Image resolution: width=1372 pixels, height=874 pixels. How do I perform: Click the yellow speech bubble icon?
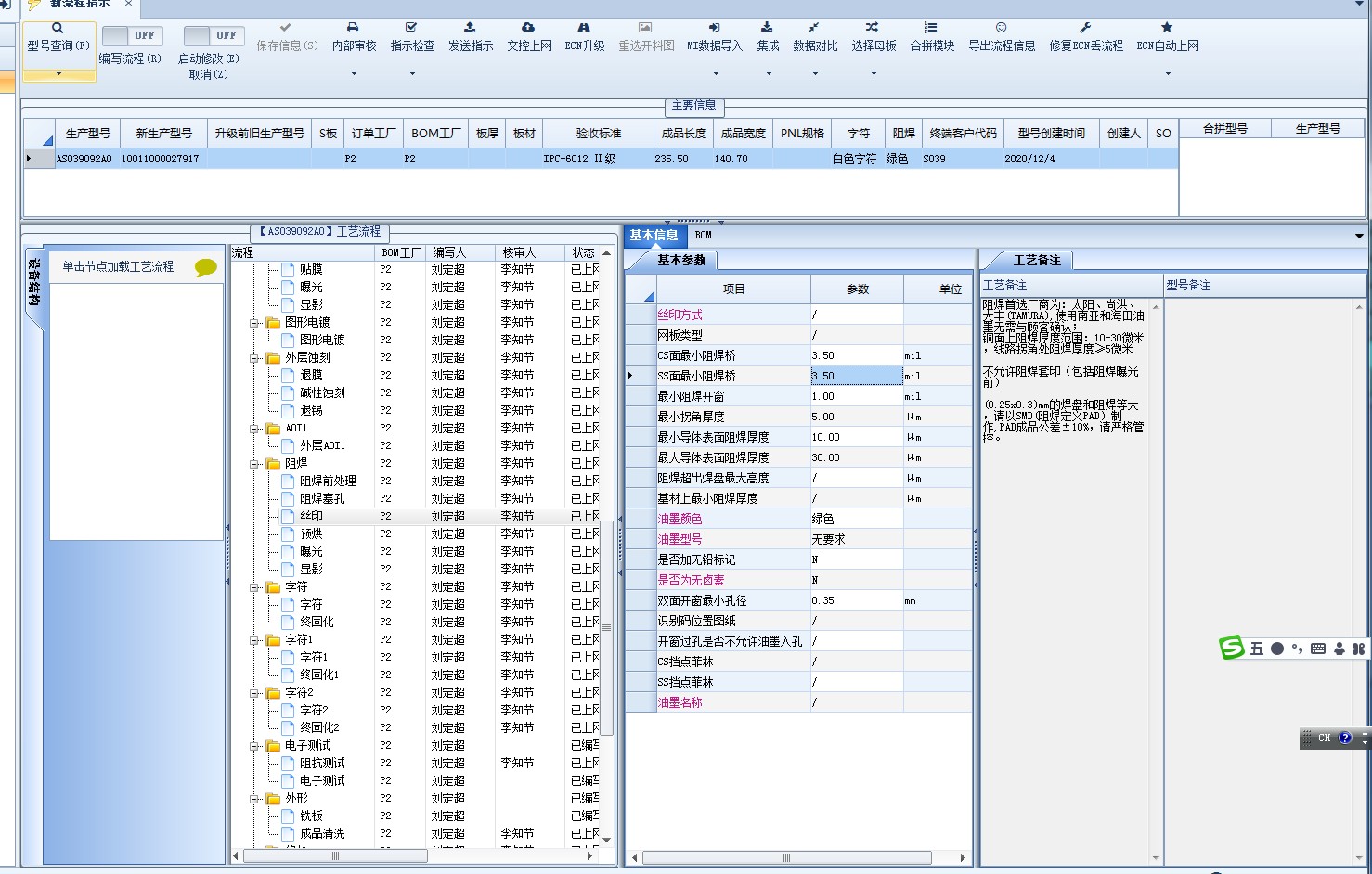(x=206, y=267)
